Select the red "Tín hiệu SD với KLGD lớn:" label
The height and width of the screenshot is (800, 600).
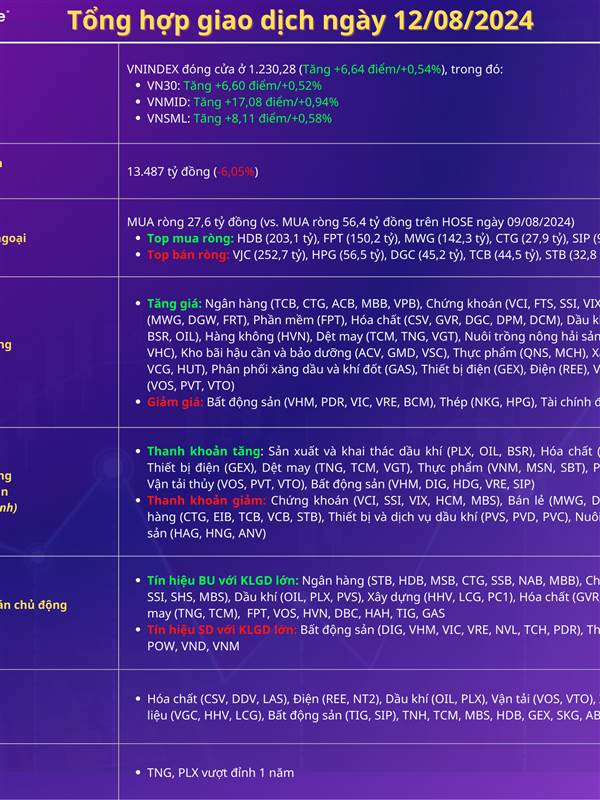click(221, 630)
